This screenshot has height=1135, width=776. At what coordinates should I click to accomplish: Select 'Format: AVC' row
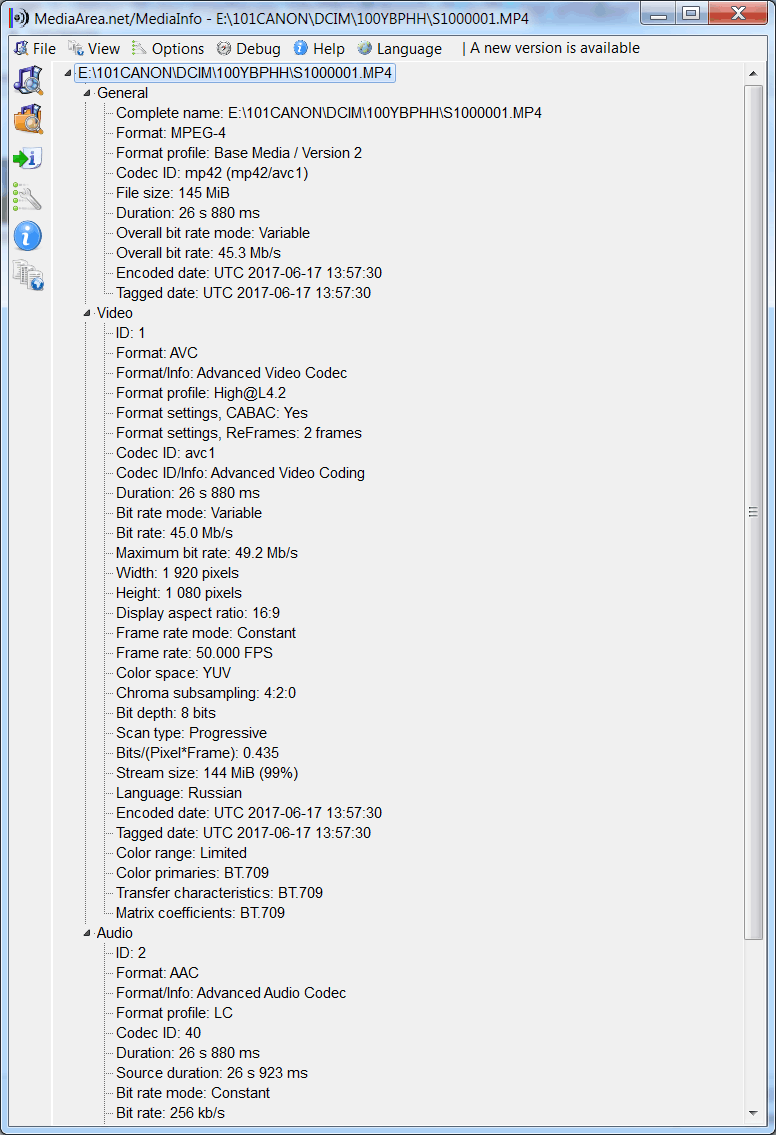click(157, 353)
